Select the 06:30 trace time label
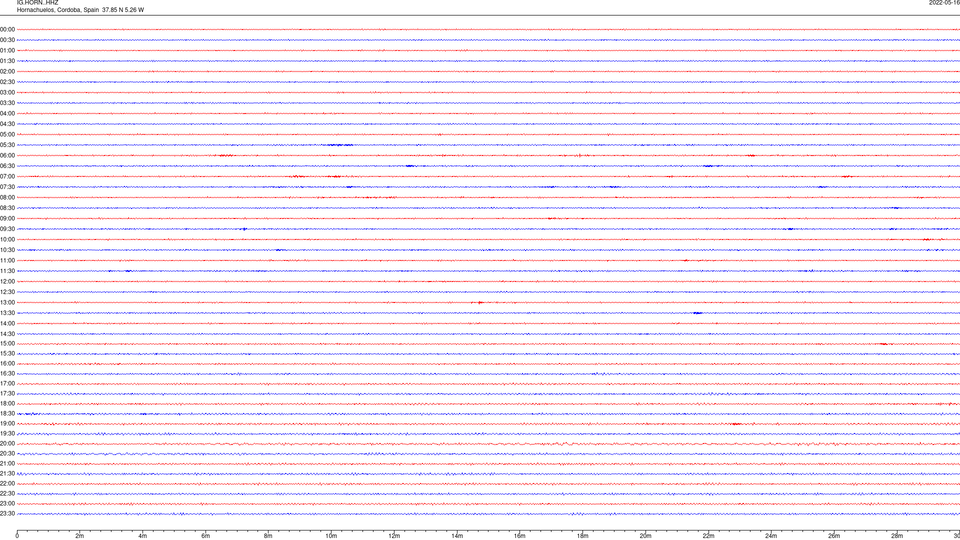Viewport: 960px width, 540px height. [x=7, y=166]
